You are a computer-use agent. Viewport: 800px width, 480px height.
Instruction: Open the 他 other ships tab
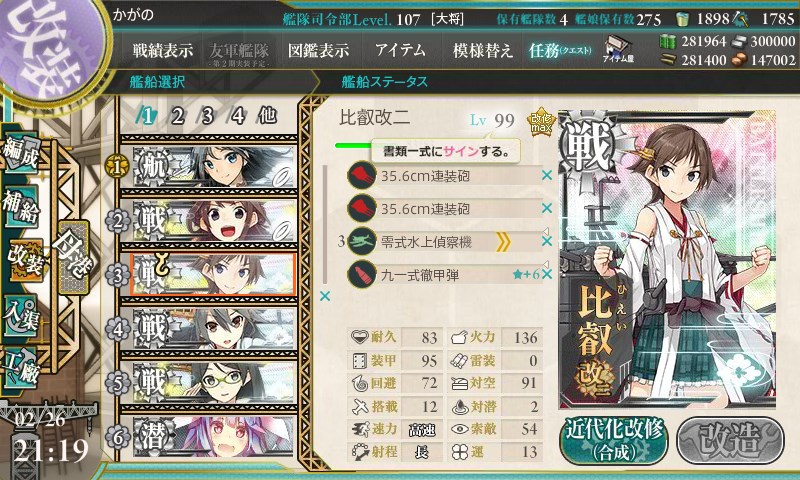point(267,116)
